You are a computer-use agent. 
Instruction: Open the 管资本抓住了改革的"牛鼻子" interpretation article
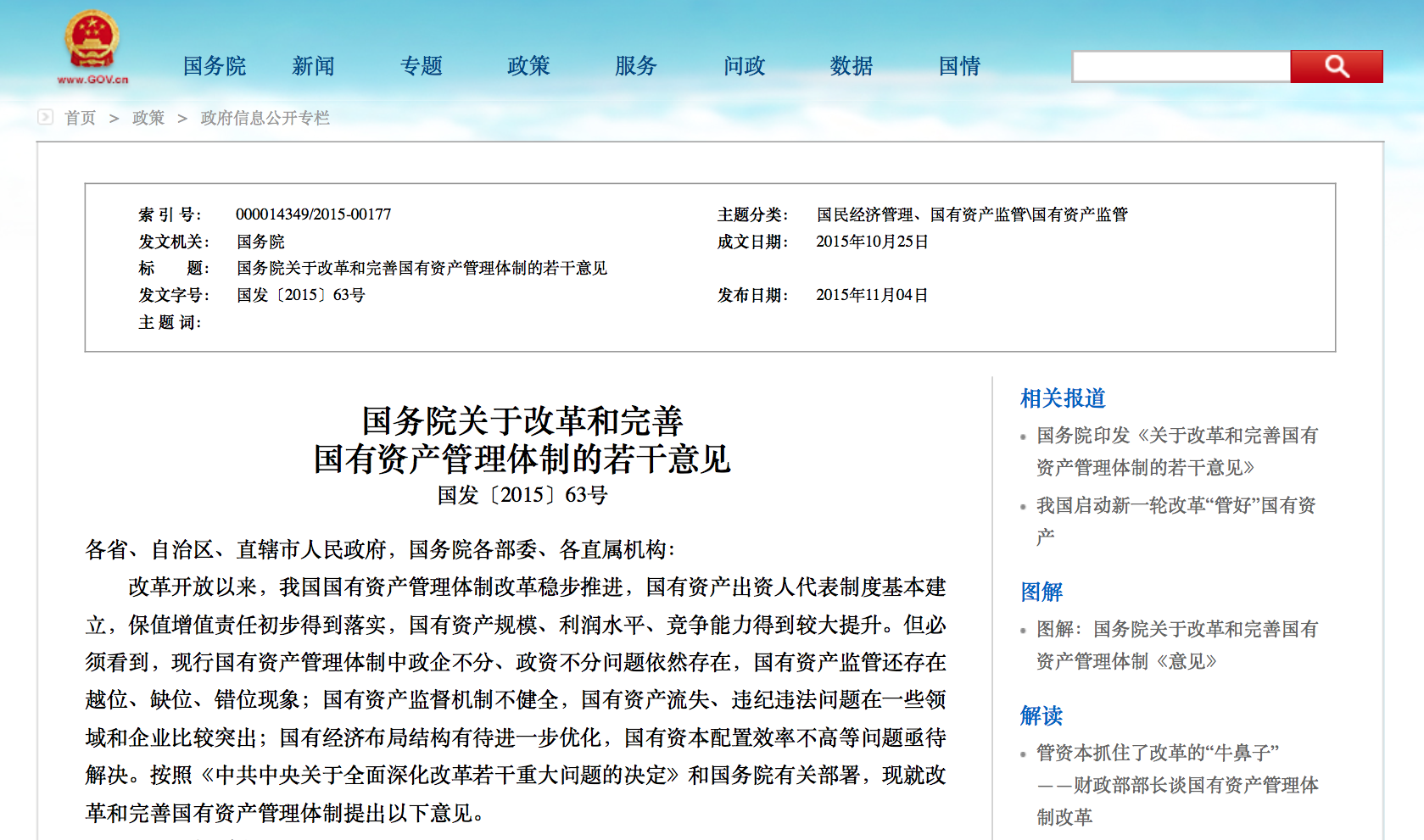pyautogui.click(x=1157, y=753)
